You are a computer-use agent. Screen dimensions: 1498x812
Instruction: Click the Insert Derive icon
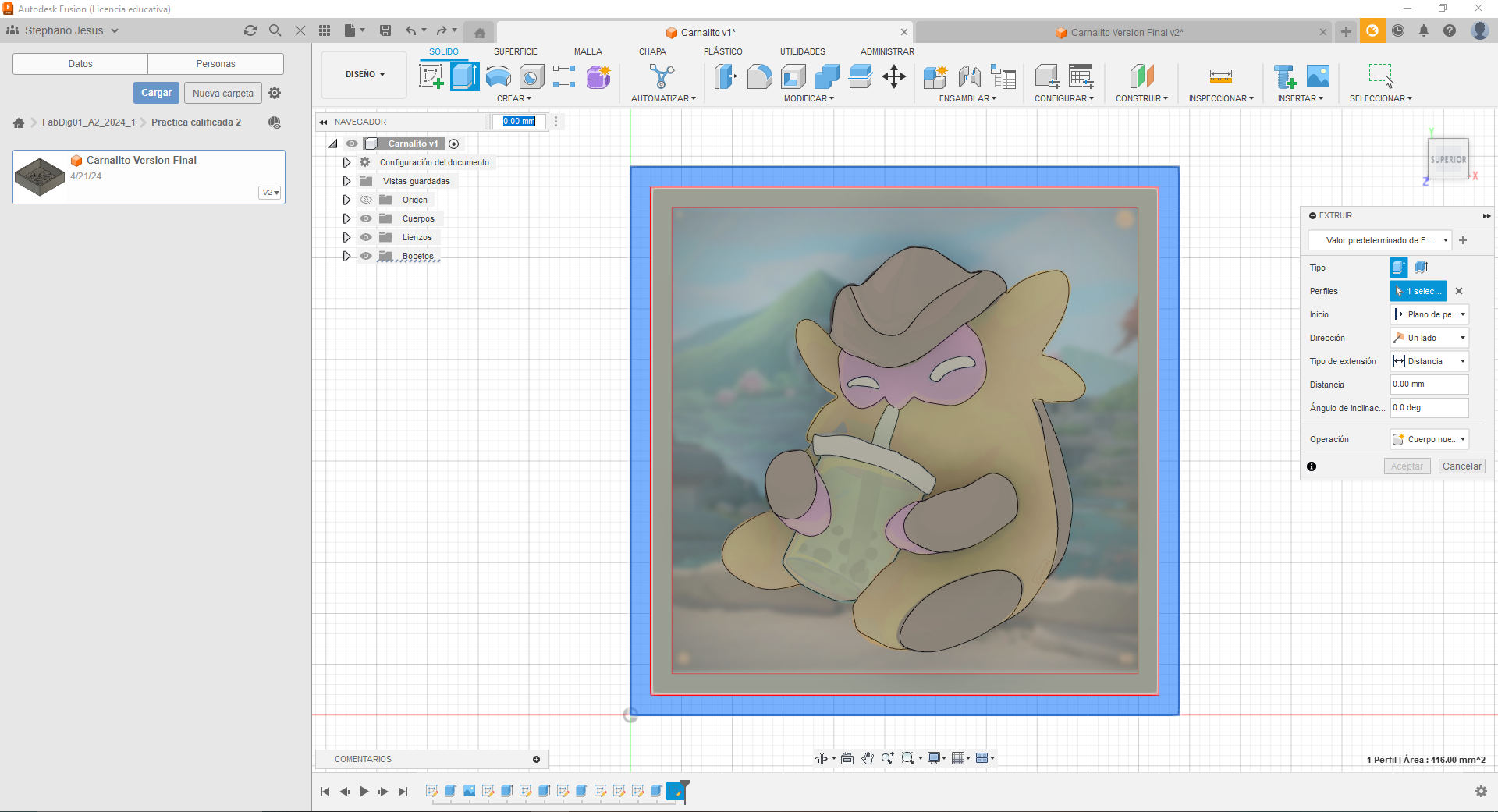1284,76
